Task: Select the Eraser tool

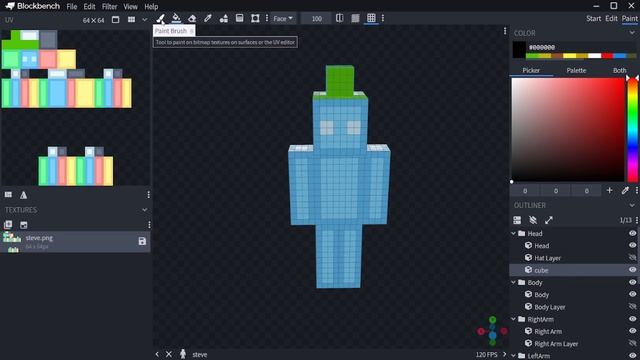Action: [192, 18]
